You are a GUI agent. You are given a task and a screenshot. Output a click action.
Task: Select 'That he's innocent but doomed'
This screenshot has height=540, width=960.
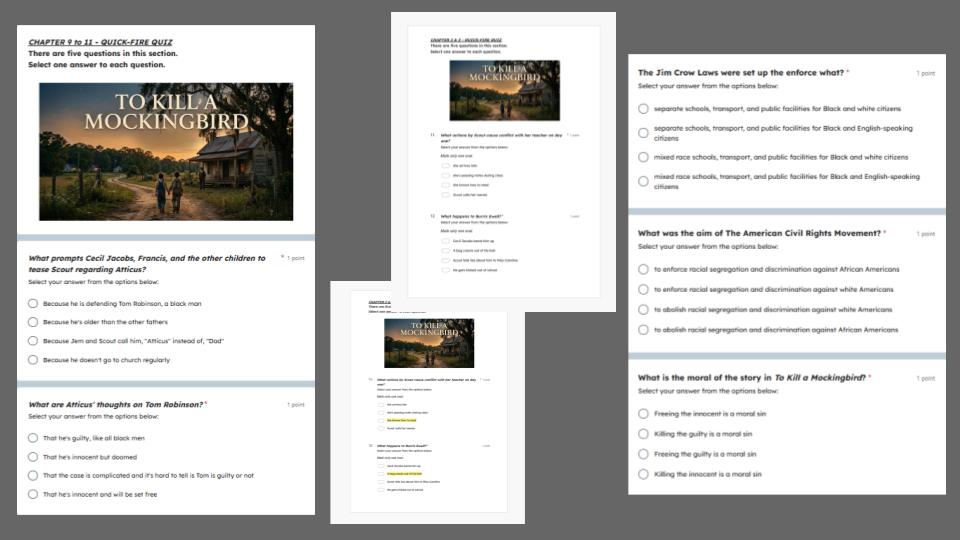(x=33, y=457)
